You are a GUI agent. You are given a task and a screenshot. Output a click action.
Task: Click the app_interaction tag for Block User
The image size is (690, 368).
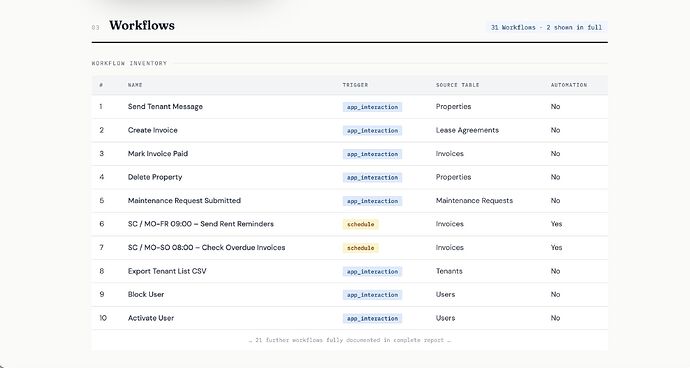tap(372, 295)
